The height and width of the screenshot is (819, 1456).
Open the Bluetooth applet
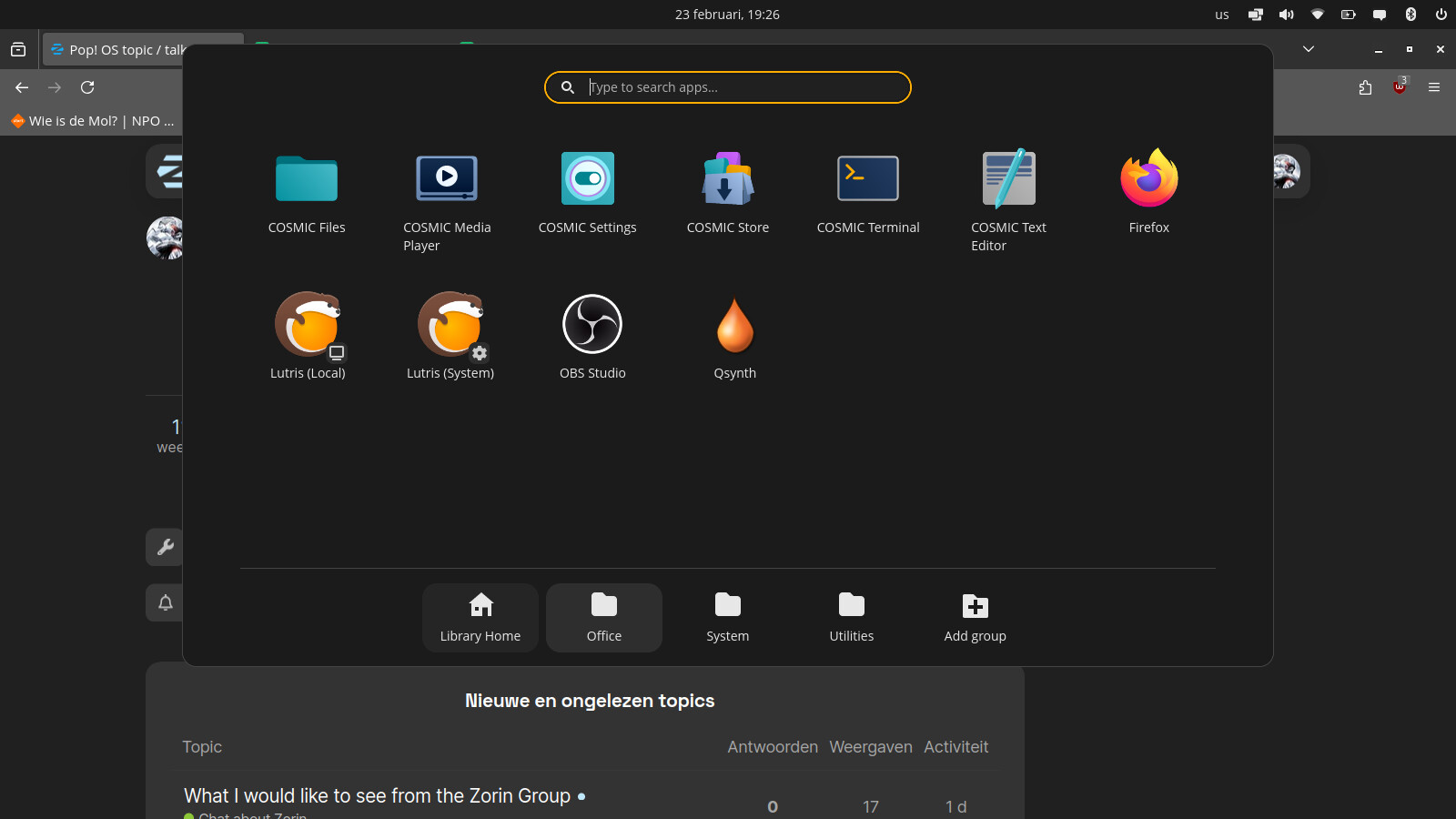1410,15
